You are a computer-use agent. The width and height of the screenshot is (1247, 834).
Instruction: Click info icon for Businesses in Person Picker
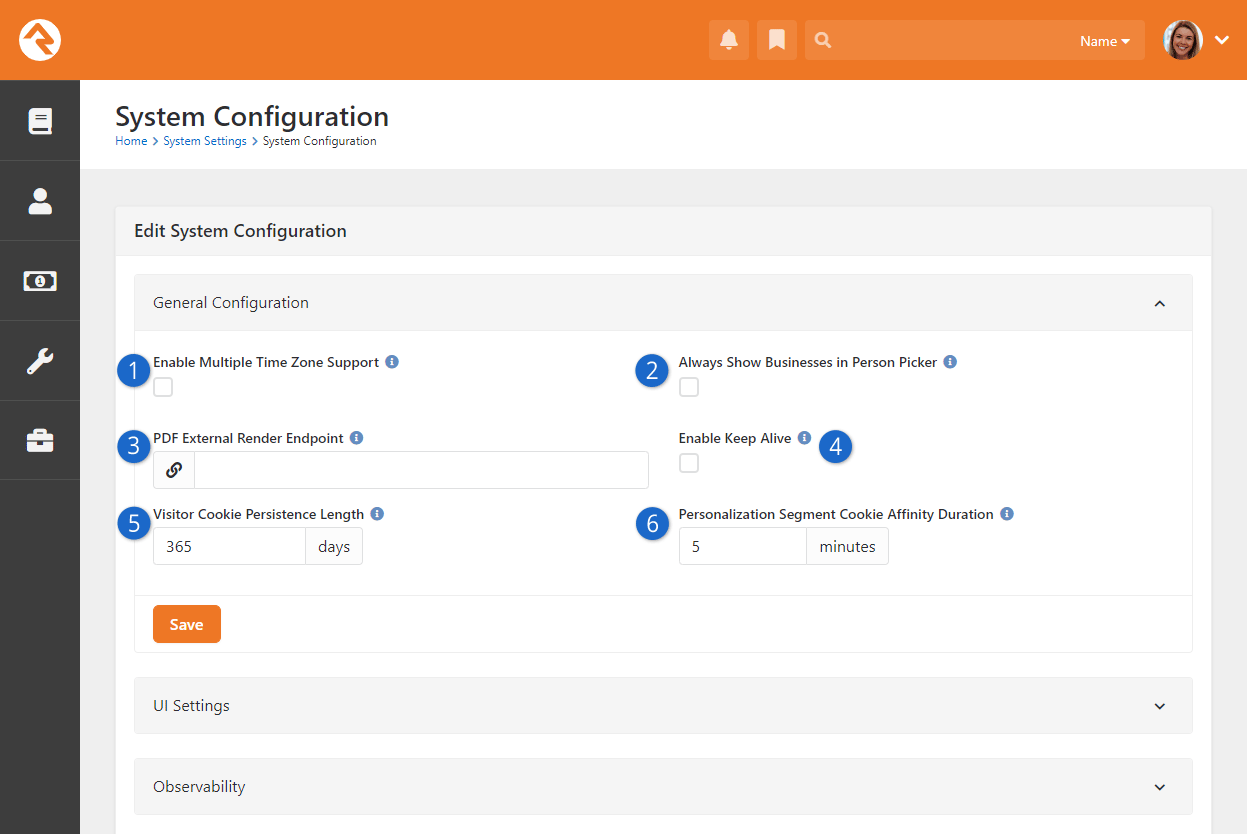(950, 362)
